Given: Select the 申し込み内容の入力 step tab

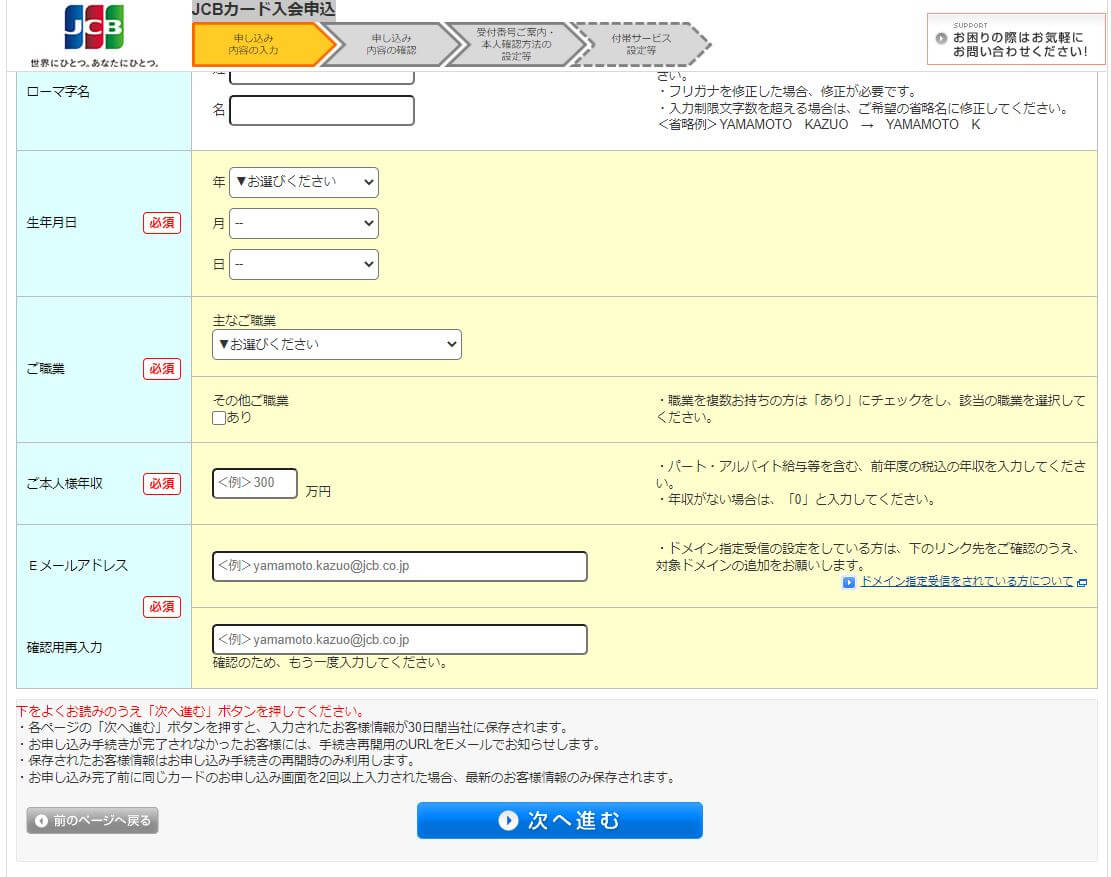Looking at the screenshot, I should pos(257,44).
